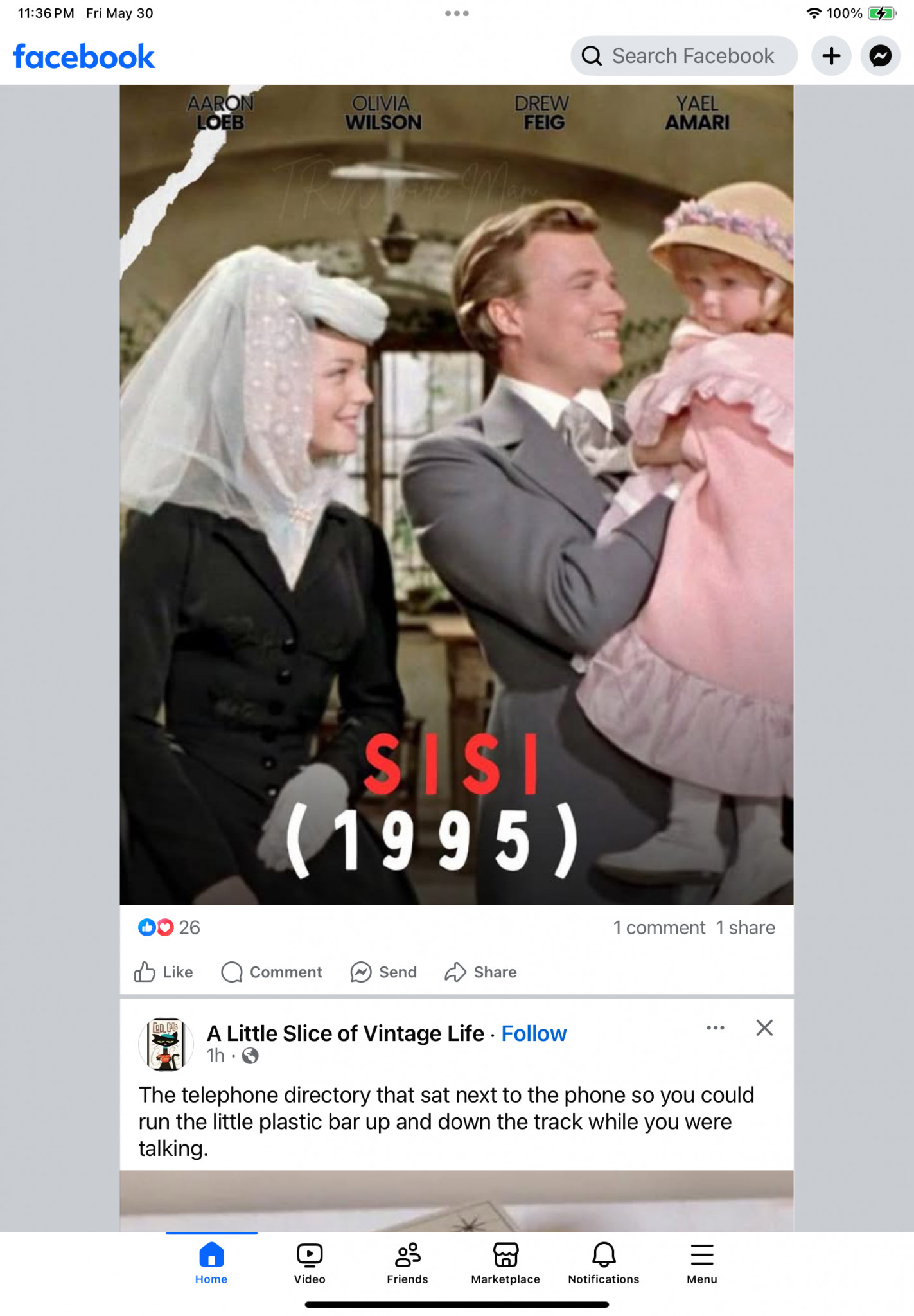Open the Marketplace tab

505,1263
